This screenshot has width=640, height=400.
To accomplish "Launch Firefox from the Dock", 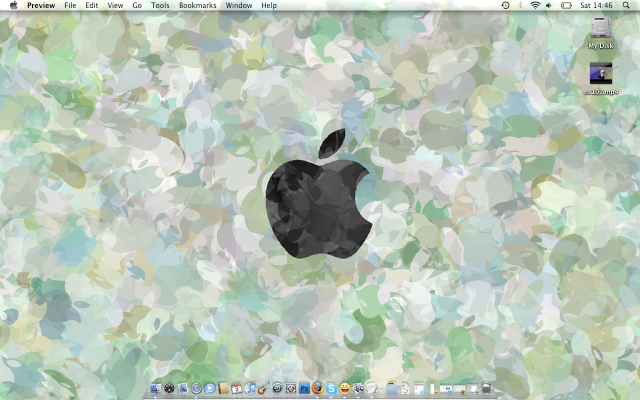I will pos(318,388).
